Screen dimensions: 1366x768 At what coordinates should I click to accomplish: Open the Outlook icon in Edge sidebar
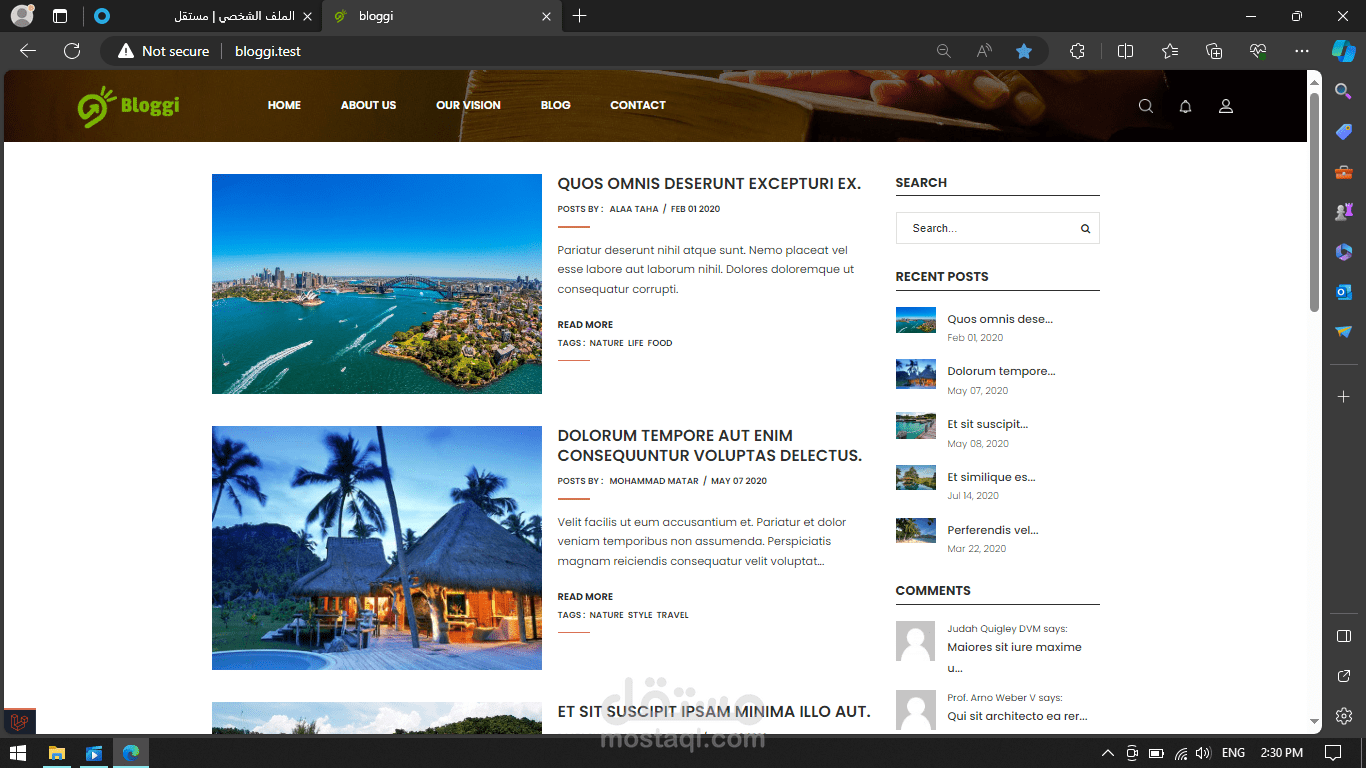(x=1344, y=292)
